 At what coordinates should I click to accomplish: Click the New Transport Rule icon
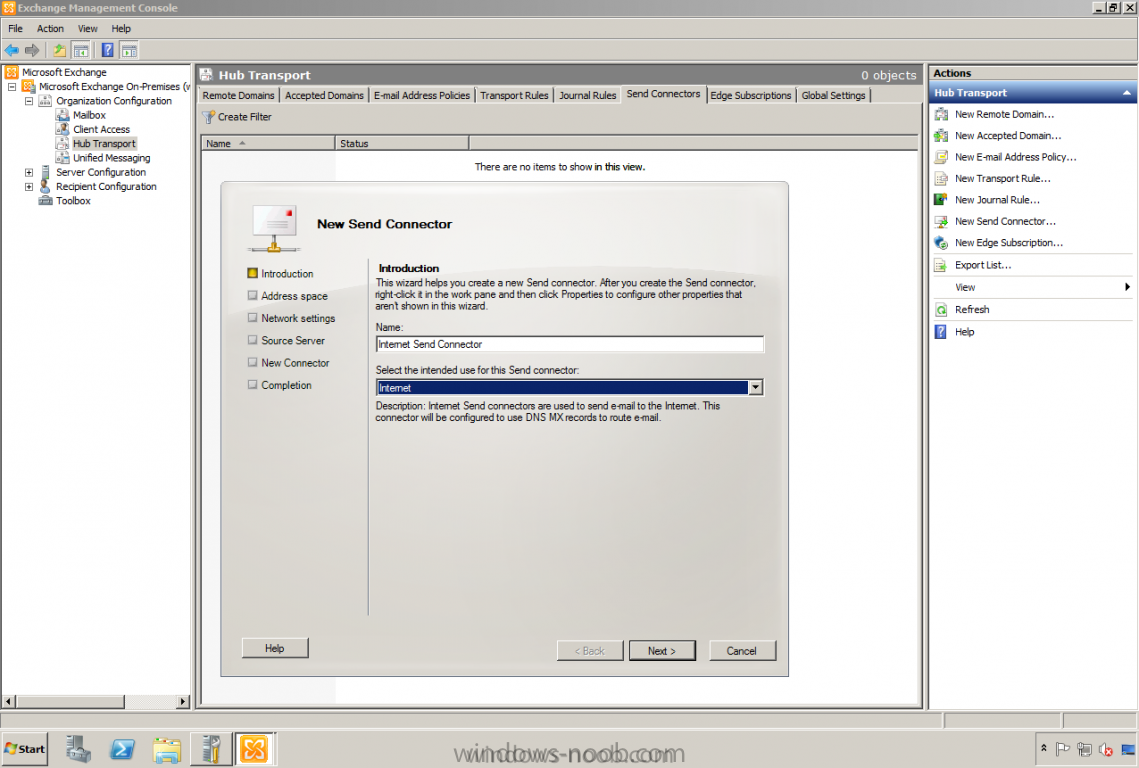[941, 178]
